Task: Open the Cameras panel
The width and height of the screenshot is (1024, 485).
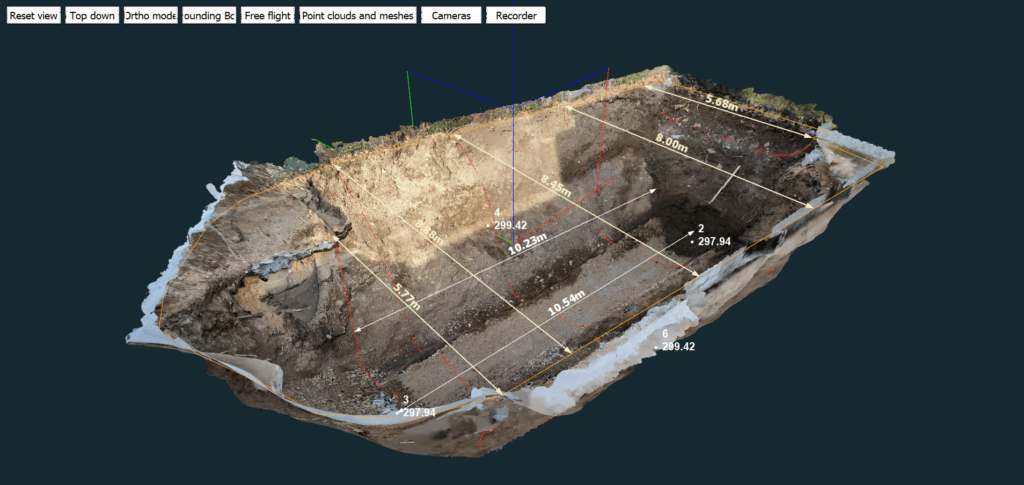Action: [x=451, y=16]
